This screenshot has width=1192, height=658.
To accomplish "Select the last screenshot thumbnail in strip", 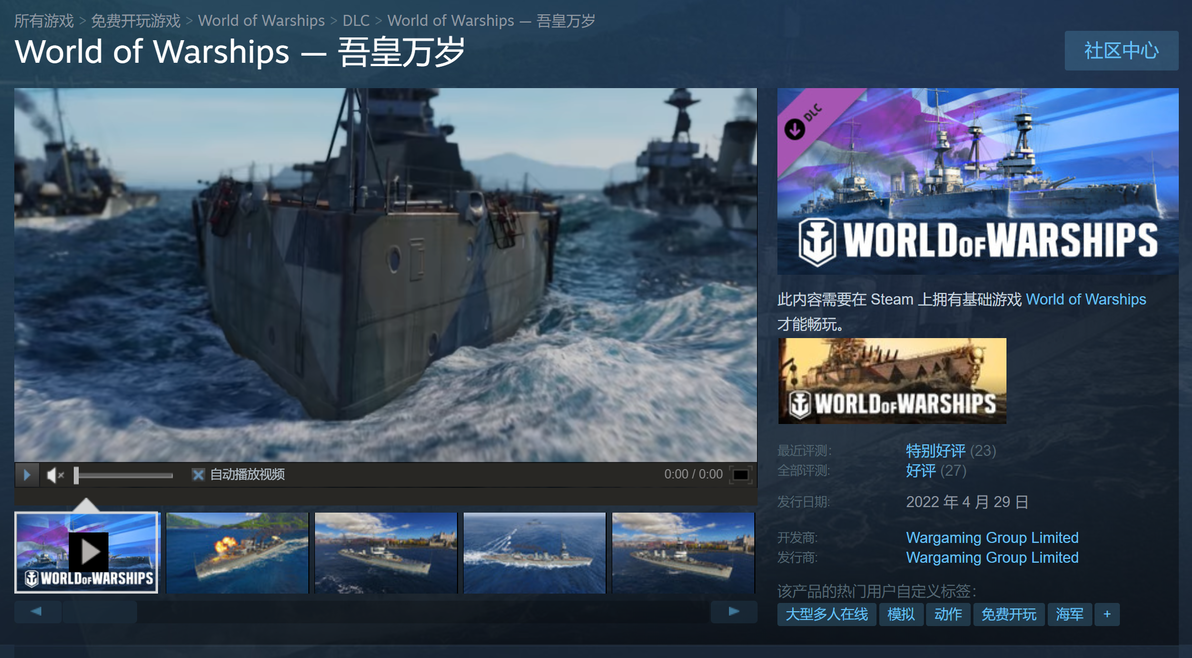I will (683, 552).
